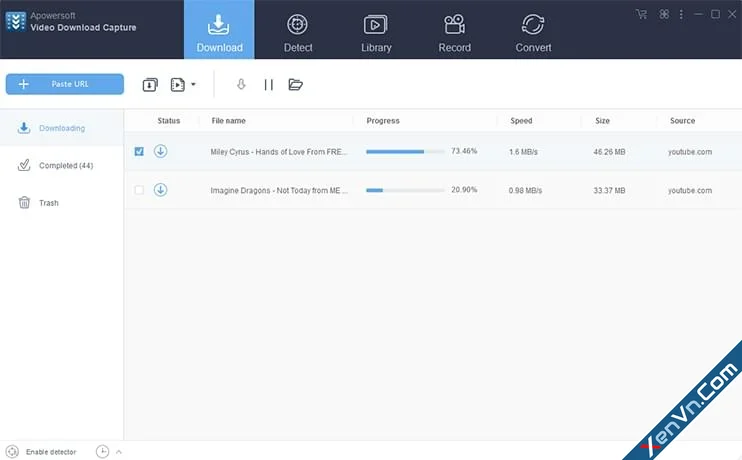Image resolution: width=742 pixels, height=460 pixels.
Task: Sort by the Speed column header
Action: (x=521, y=121)
